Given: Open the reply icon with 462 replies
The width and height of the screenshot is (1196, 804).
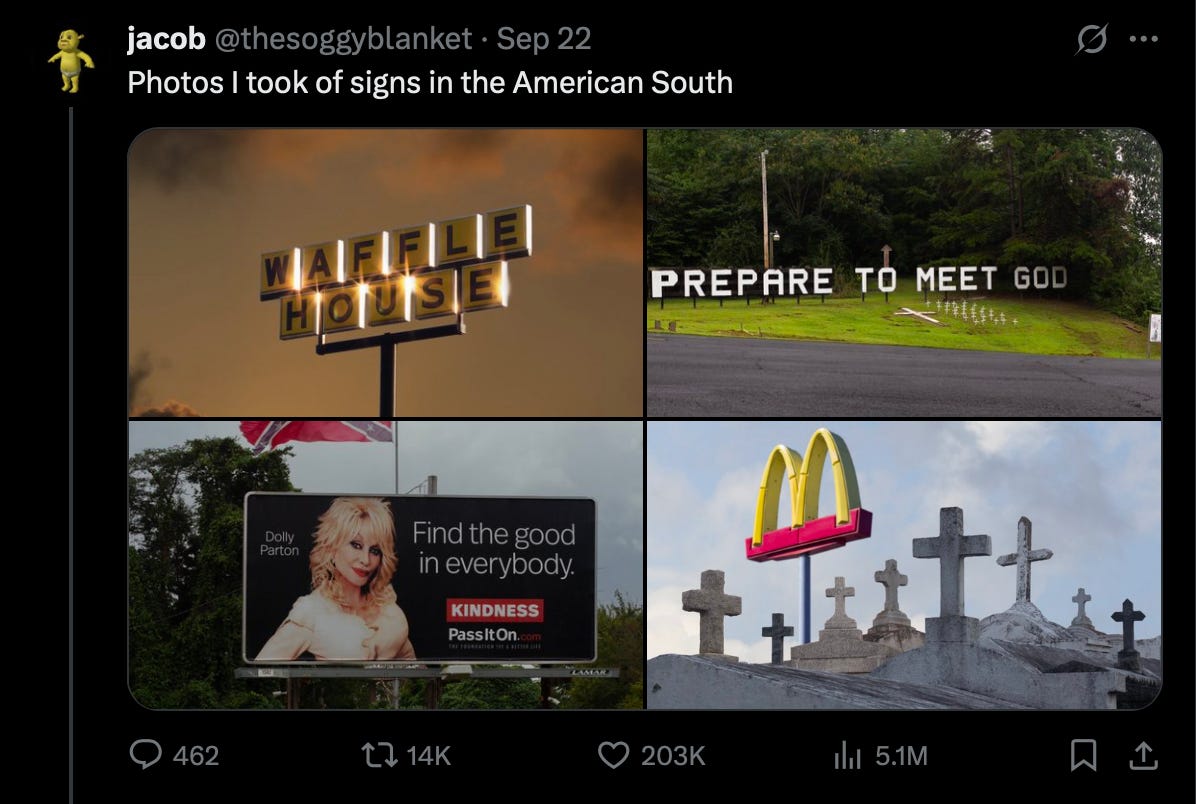Looking at the screenshot, I should (x=146, y=754).
